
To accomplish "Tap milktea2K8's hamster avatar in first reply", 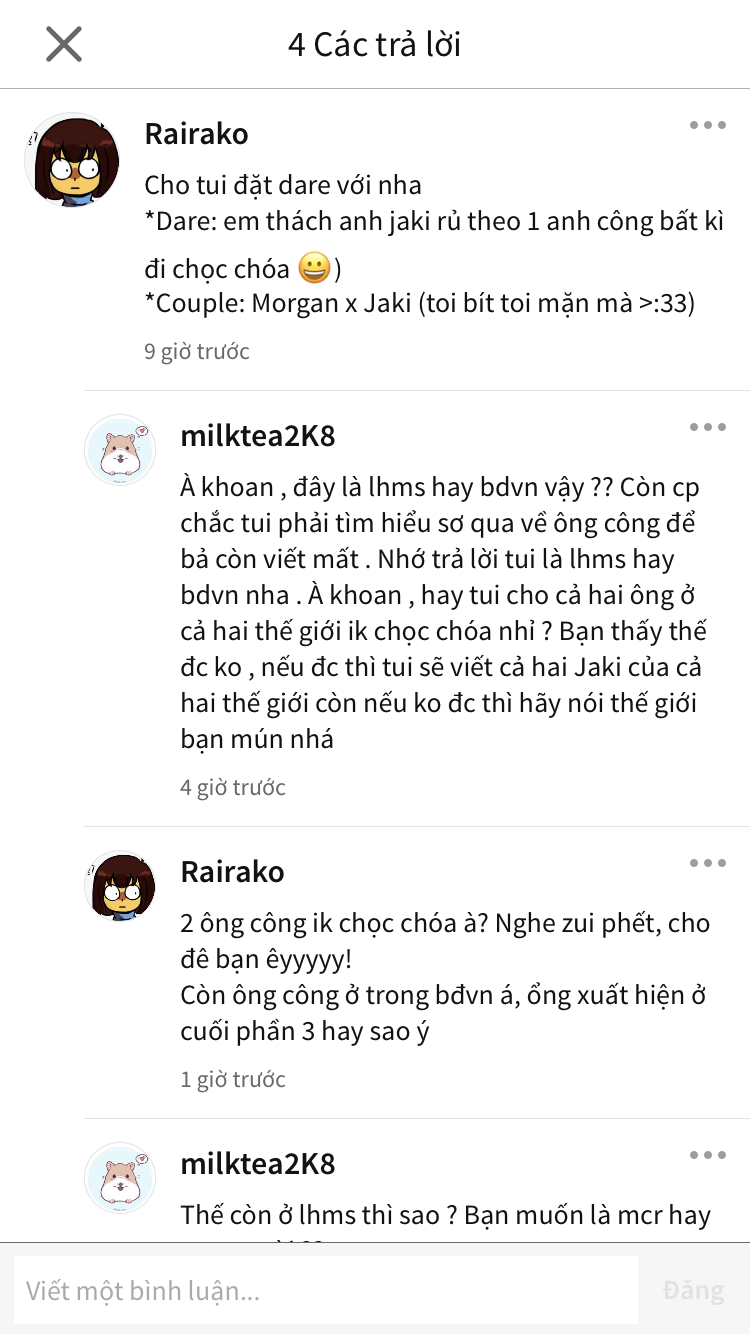I will point(120,450).
